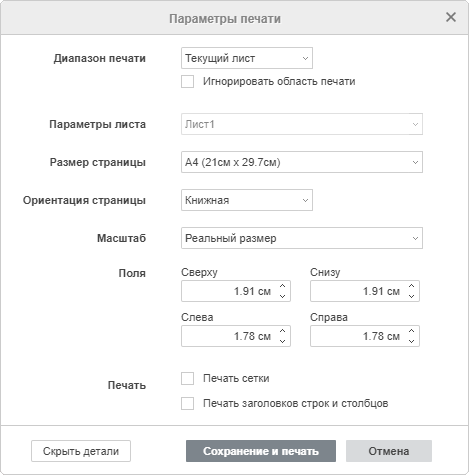The height and width of the screenshot is (475, 469).
Task: Increase the top margin (Сверху) with up arrow
Action: [283, 286]
